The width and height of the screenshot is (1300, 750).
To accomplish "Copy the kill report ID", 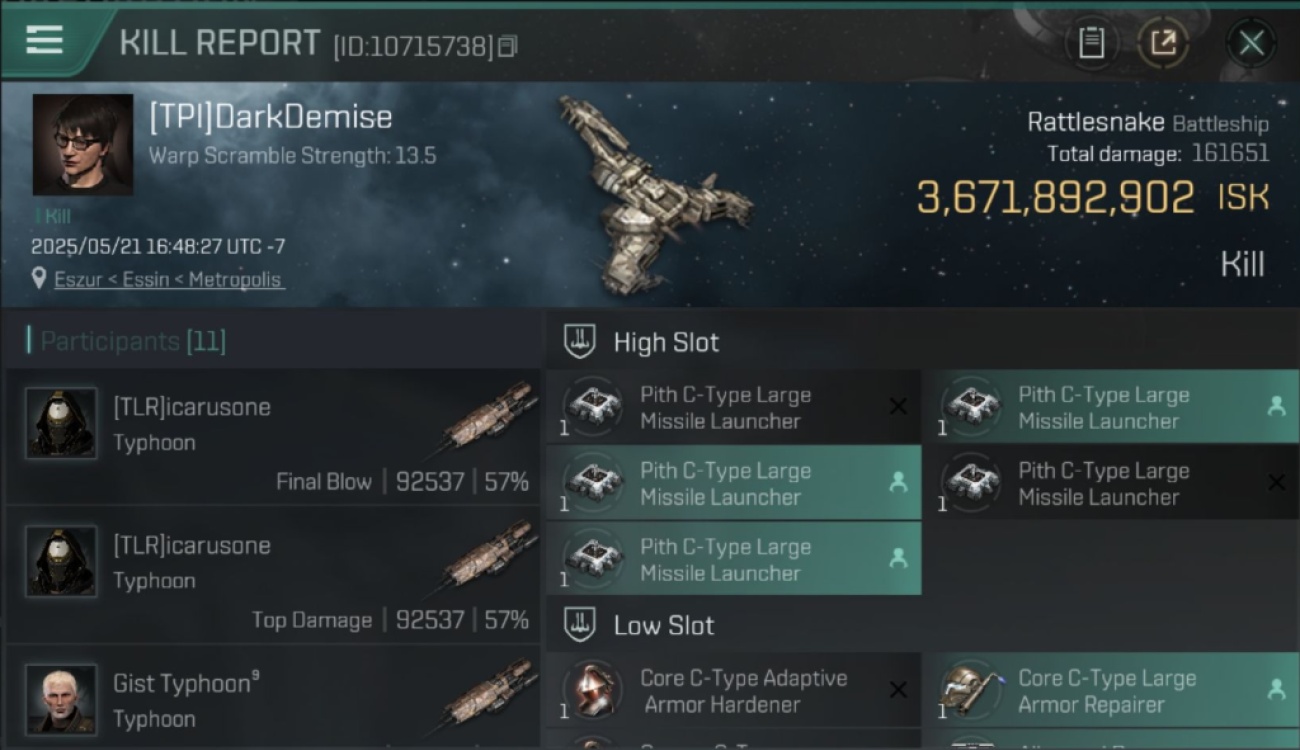I will [508, 46].
